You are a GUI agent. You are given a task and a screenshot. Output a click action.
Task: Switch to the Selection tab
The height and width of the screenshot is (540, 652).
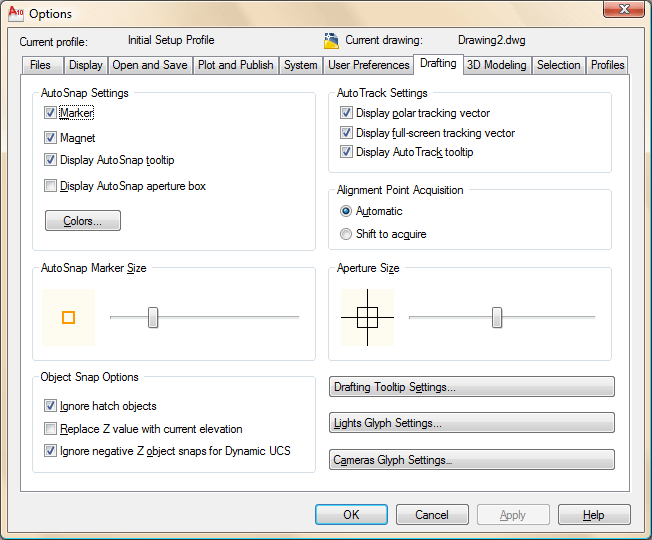point(558,65)
